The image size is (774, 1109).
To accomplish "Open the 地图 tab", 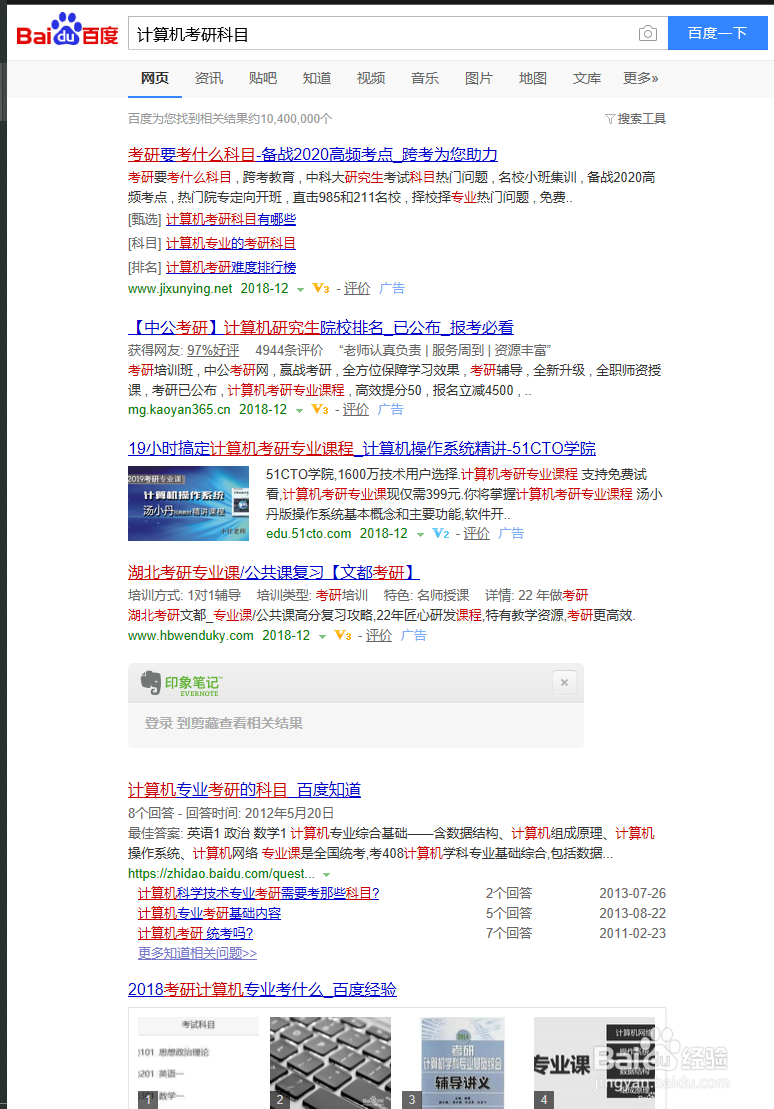I will coord(533,78).
